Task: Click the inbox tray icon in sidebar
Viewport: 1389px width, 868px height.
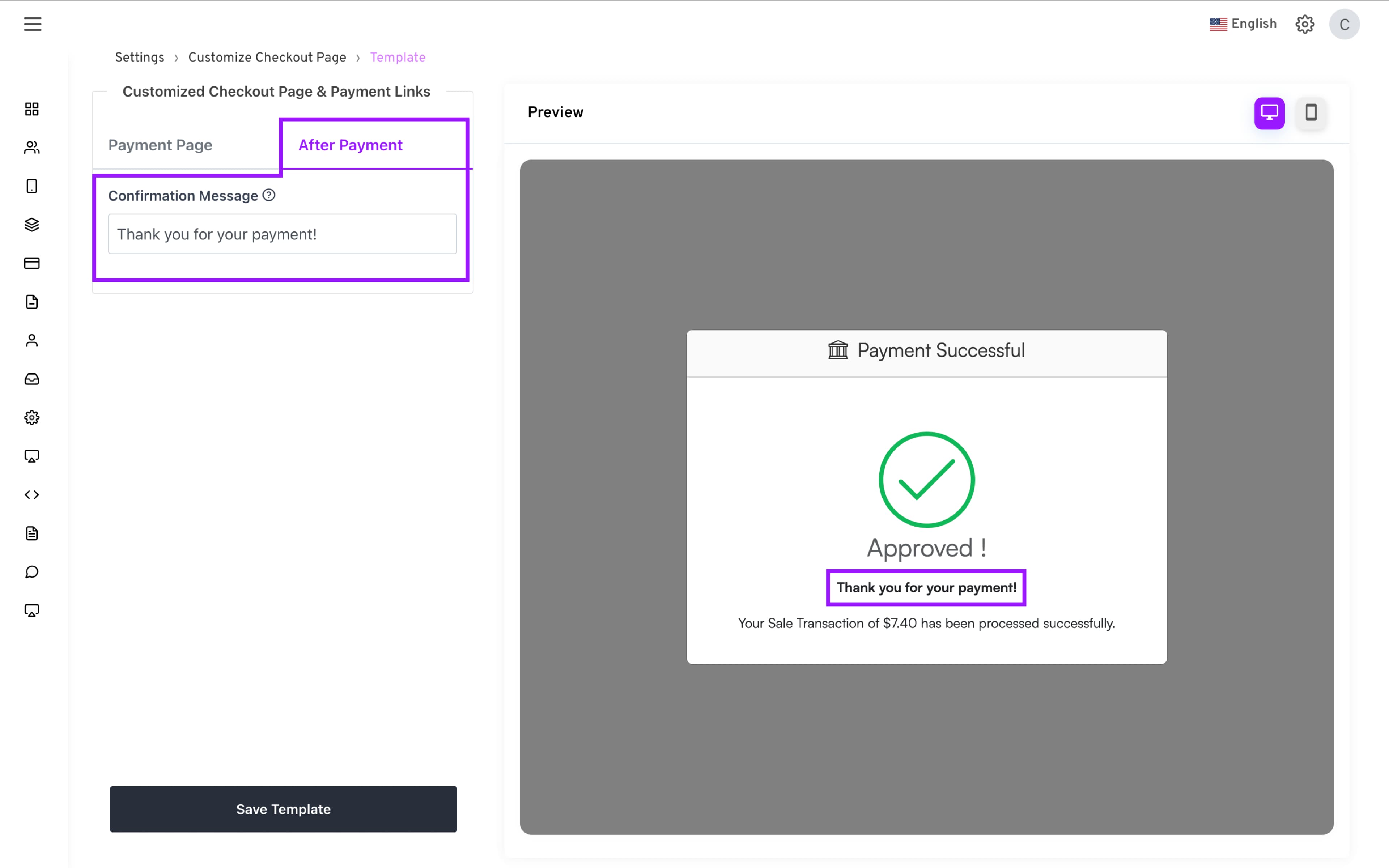Action: (x=32, y=379)
